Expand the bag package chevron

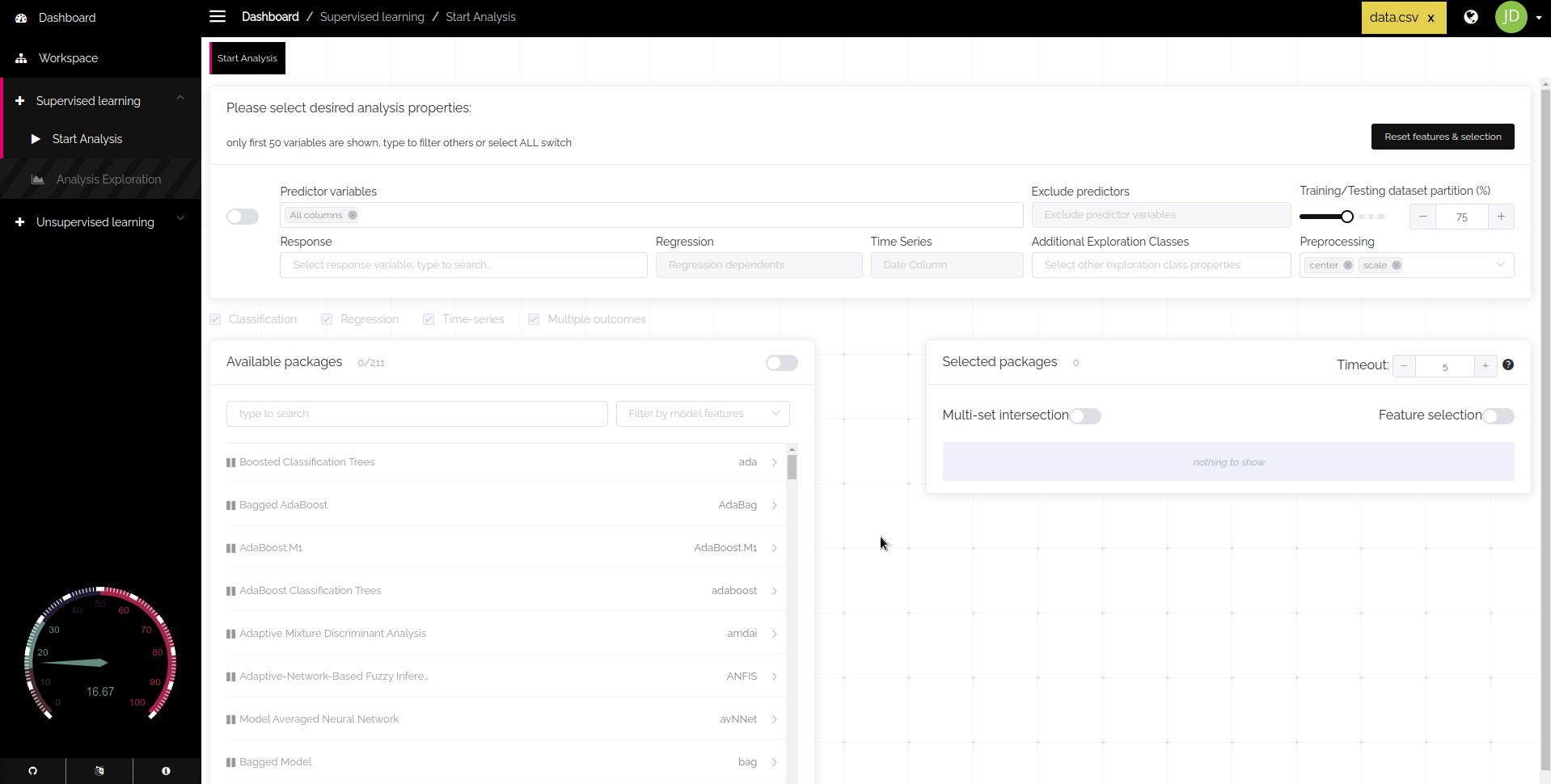774,762
